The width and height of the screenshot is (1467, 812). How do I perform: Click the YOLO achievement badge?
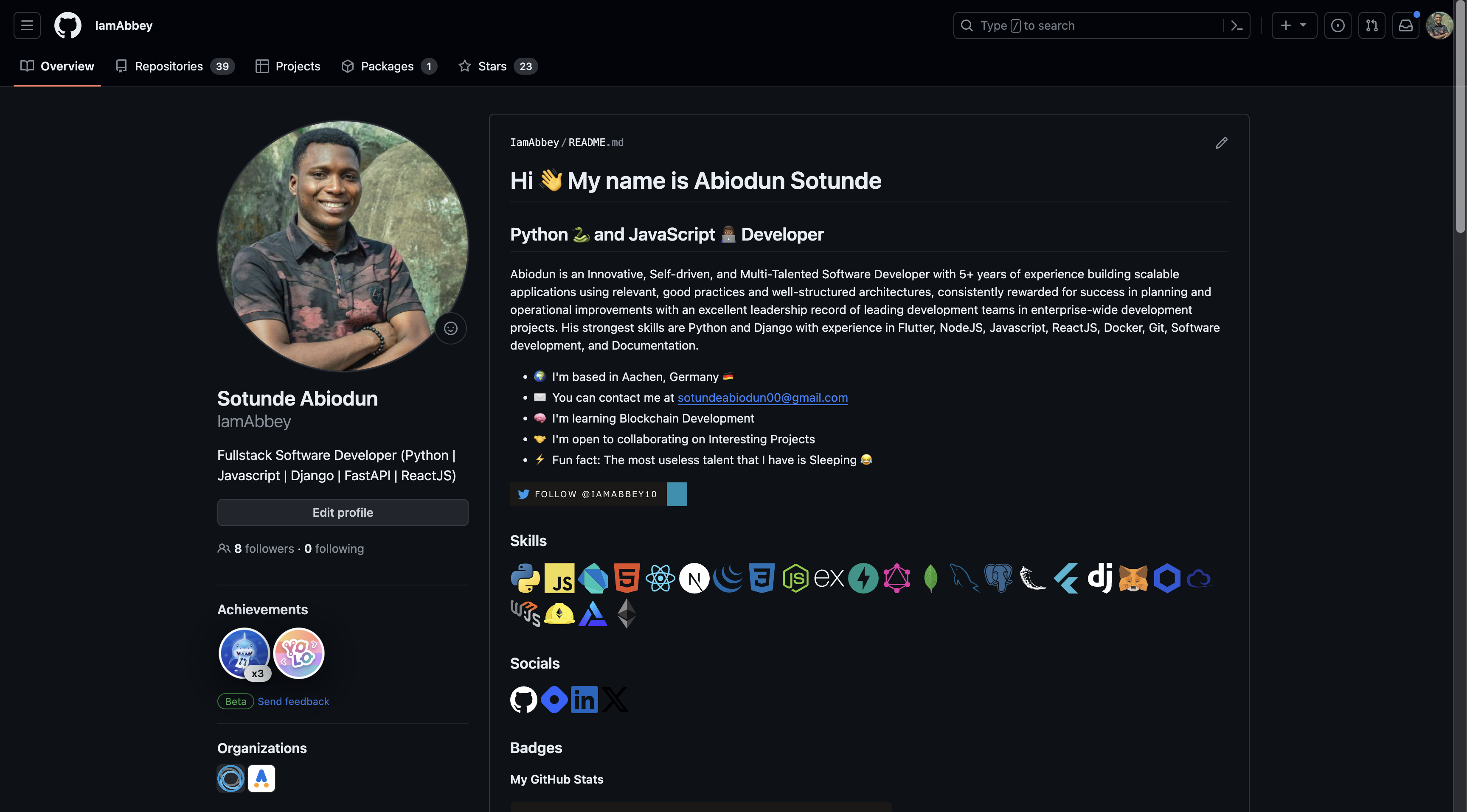[298, 653]
